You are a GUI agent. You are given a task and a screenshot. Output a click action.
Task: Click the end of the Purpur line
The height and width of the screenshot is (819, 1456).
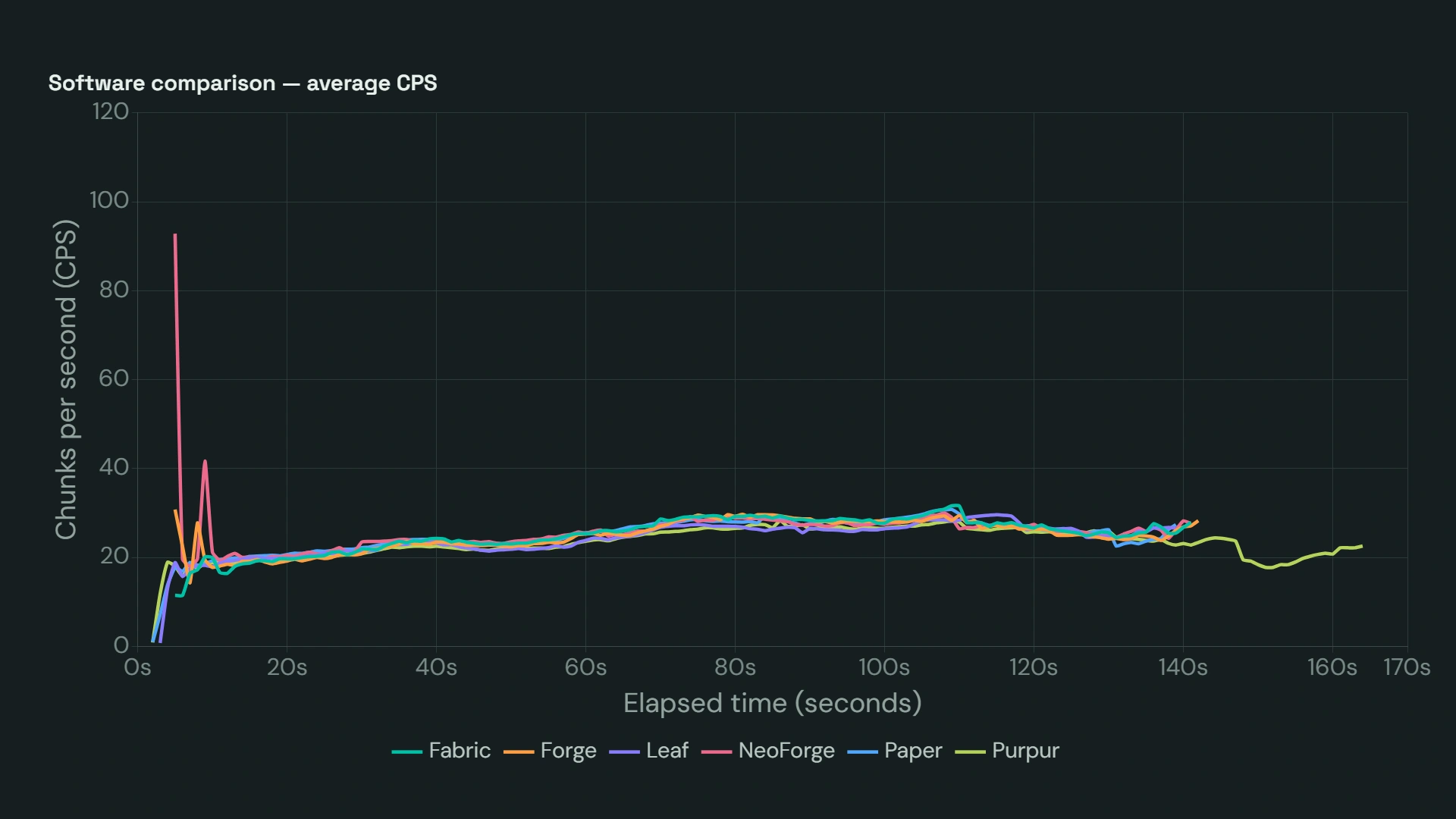point(1362,546)
